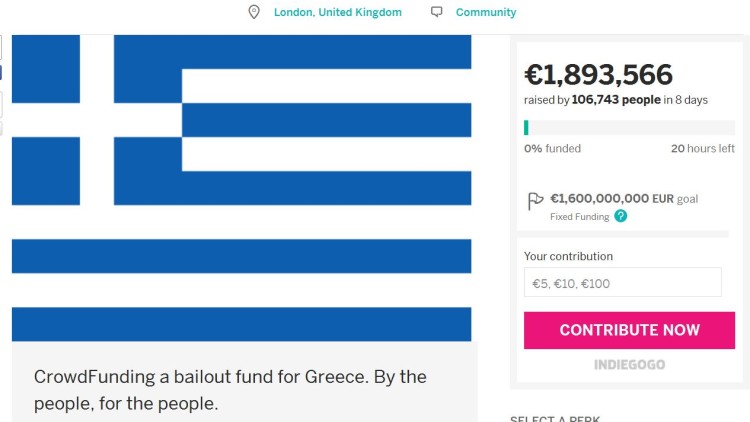The height and width of the screenshot is (422, 750).
Task: Open the Community category link
Action: point(486,12)
